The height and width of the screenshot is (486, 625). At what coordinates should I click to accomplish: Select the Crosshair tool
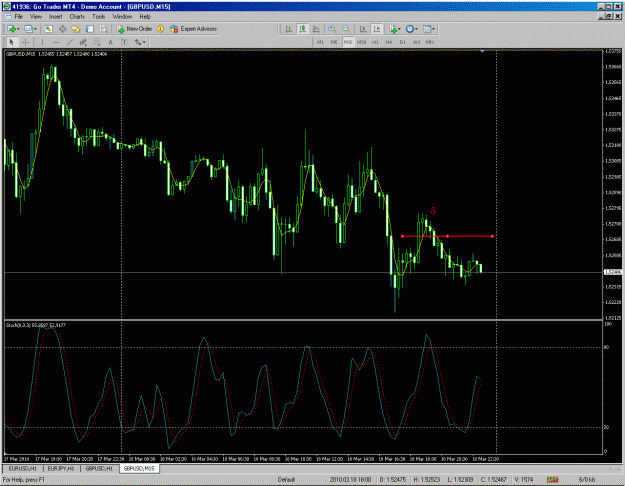tap(26, 42)
